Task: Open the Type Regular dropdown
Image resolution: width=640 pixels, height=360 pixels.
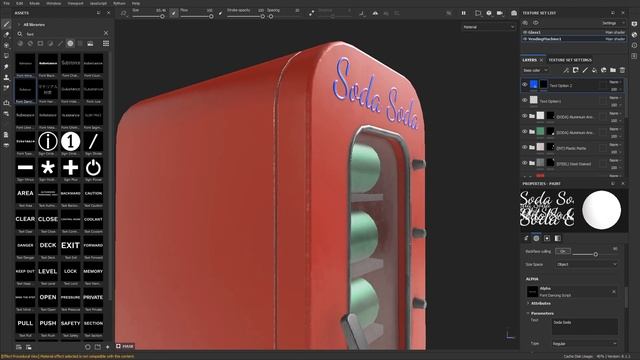Action: point(585,344)
